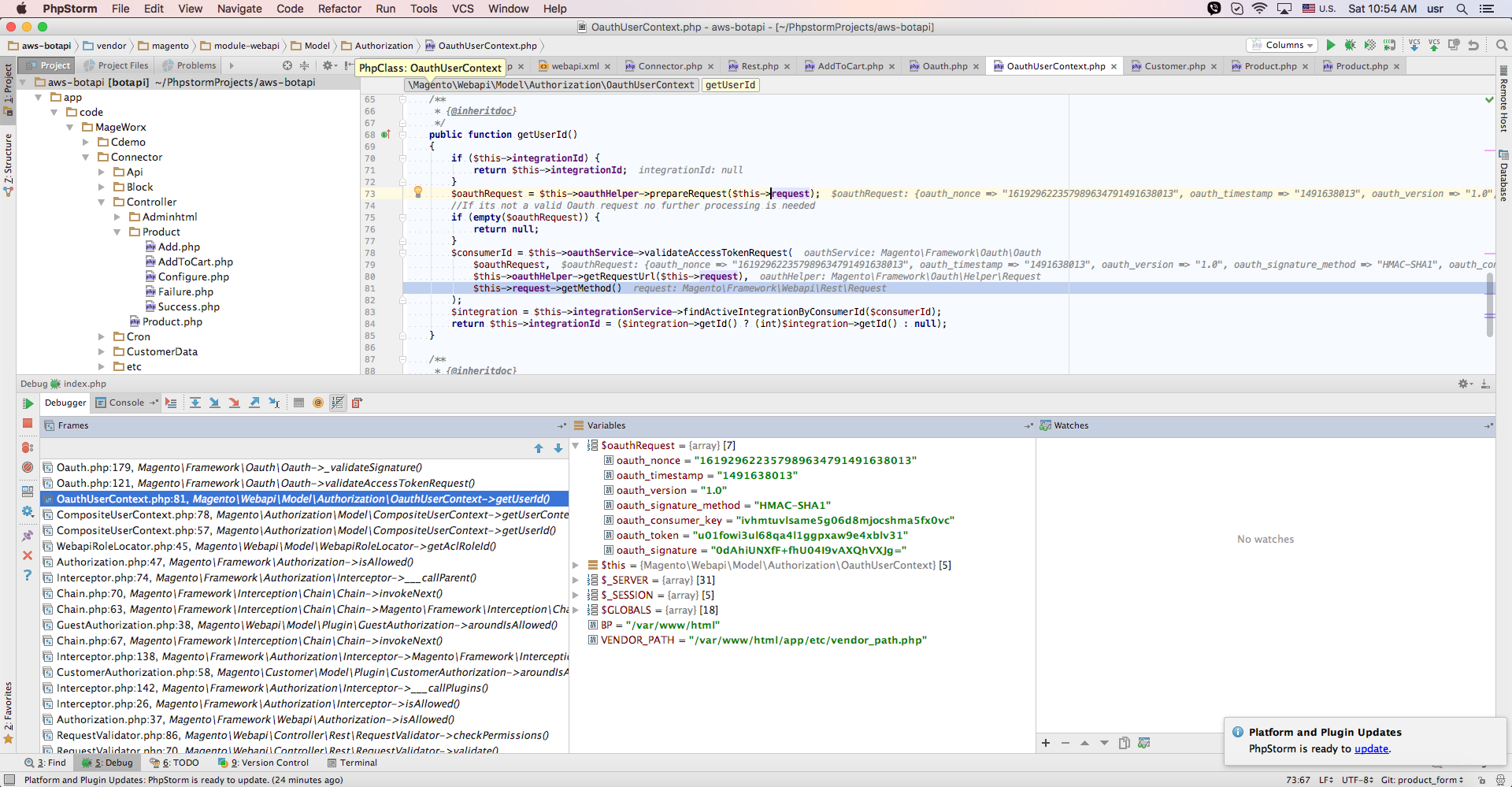Move to previous frame with up arrow
The width and height of the screenshot is (1512, 787).
click(539, 448)
